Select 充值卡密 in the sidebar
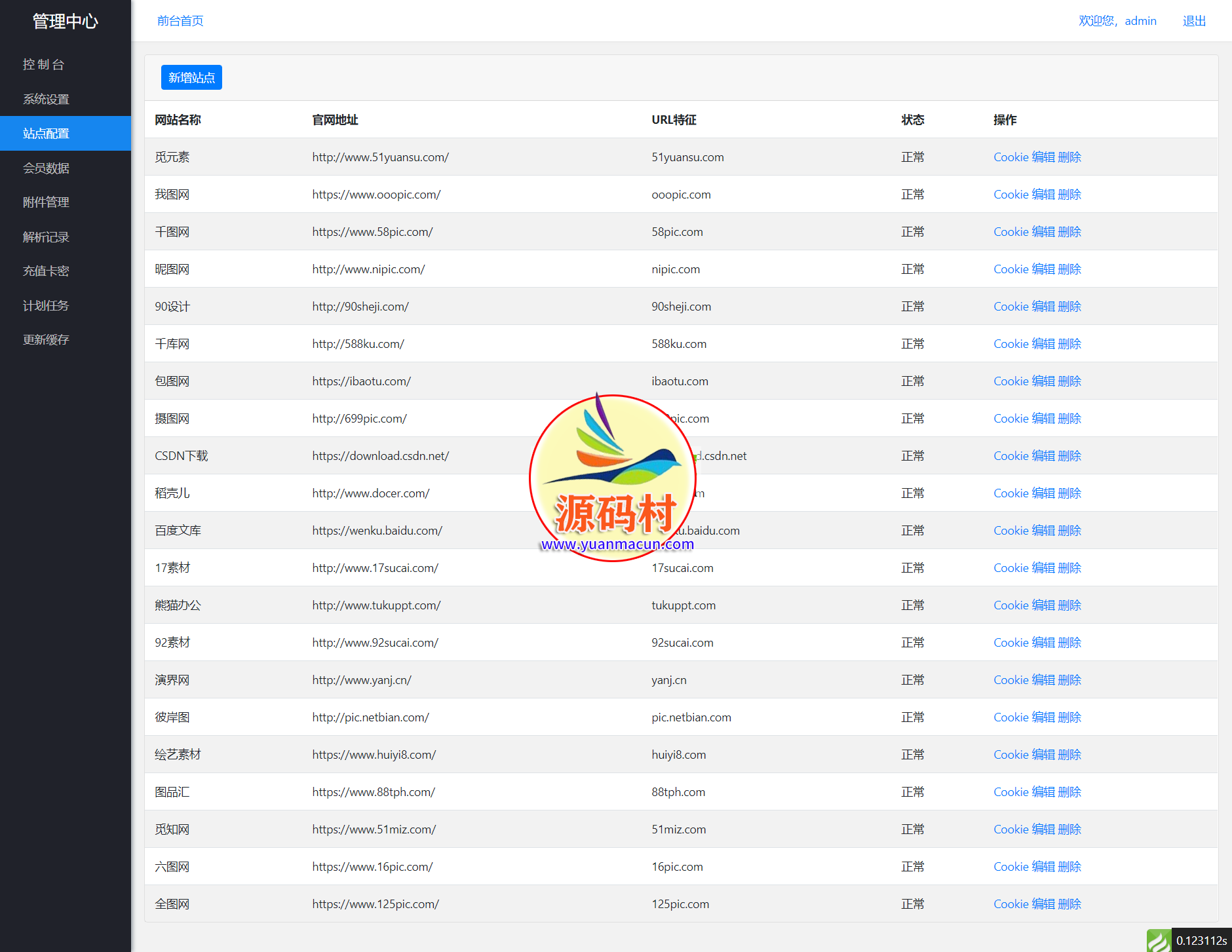The height and width of the screenshot is (952, 1232). pos(46,271)
